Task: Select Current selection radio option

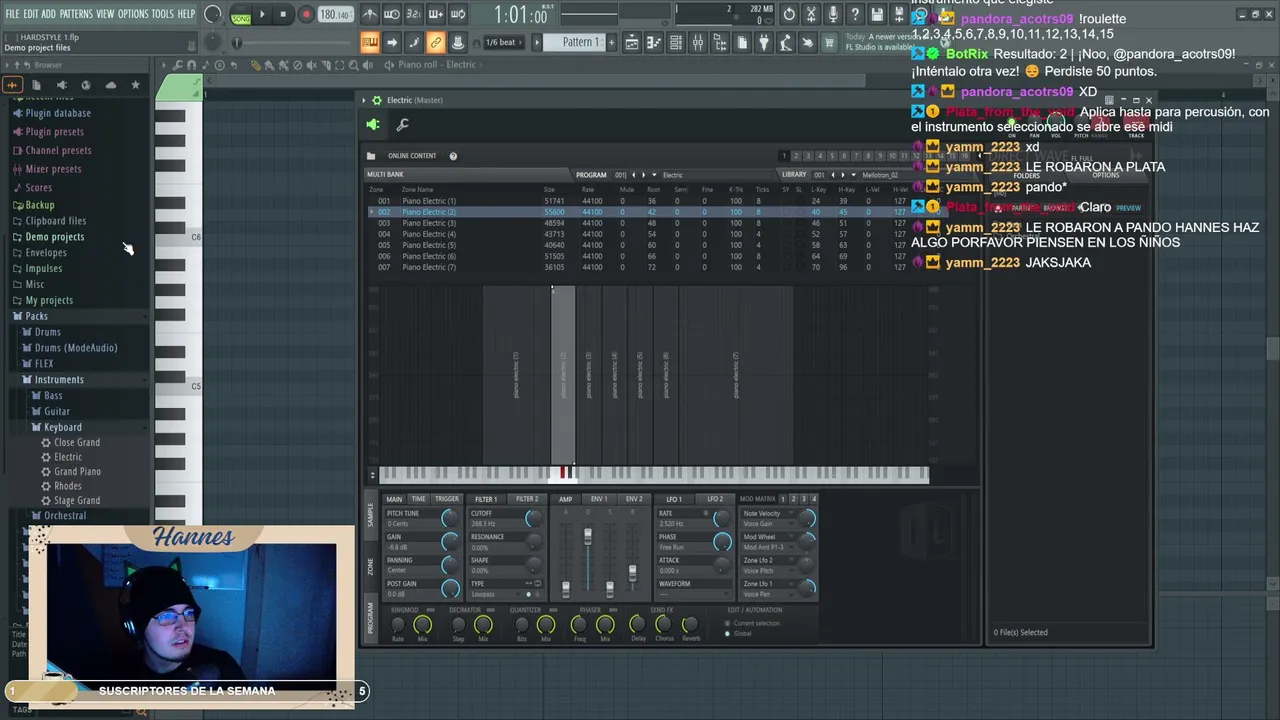Action: [x=752, y=623]
